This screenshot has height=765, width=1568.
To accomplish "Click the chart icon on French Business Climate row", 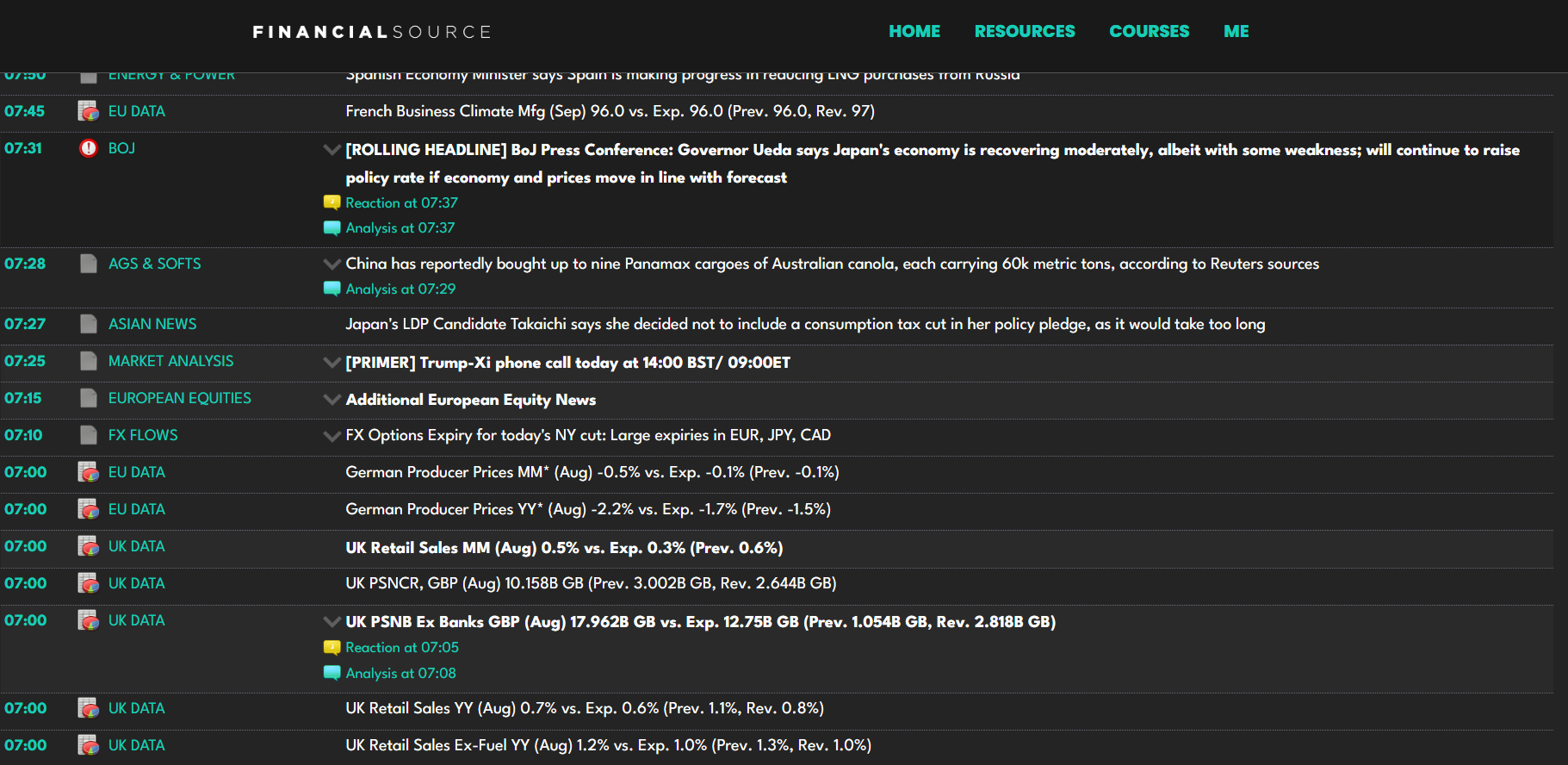I will (x=89, y=111).
